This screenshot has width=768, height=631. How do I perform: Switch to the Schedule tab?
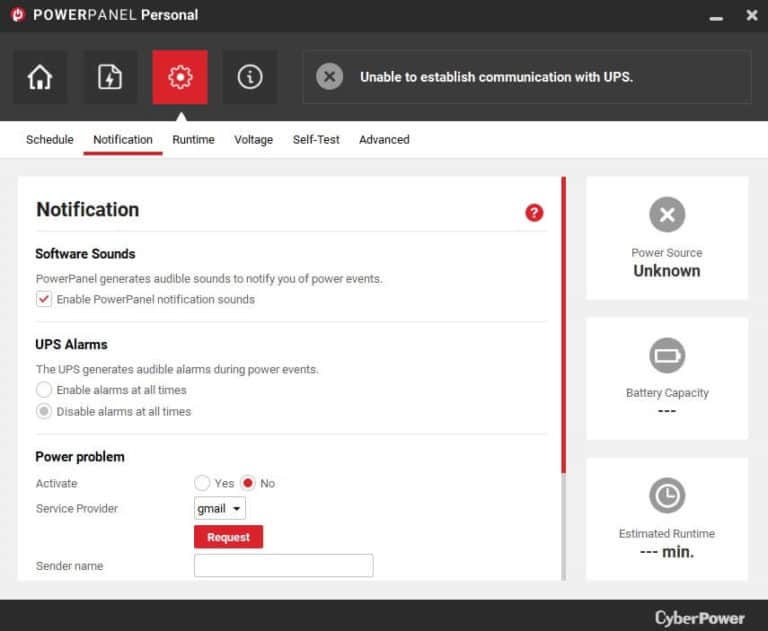[x=49, y=140]
